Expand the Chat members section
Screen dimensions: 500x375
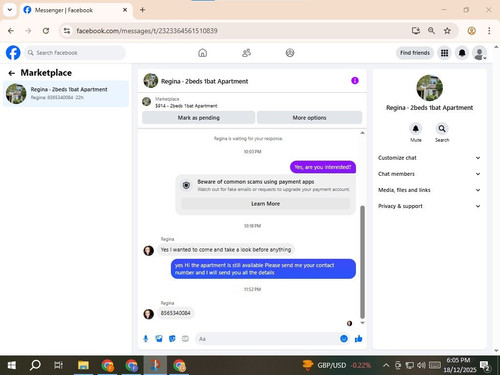[429, 174]
